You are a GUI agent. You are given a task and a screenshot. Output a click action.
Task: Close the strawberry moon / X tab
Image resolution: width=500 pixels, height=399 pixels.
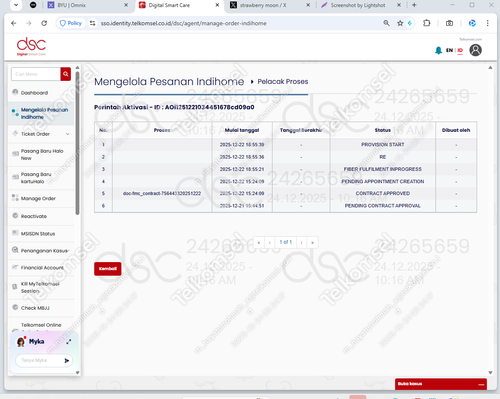pos(308,5)
